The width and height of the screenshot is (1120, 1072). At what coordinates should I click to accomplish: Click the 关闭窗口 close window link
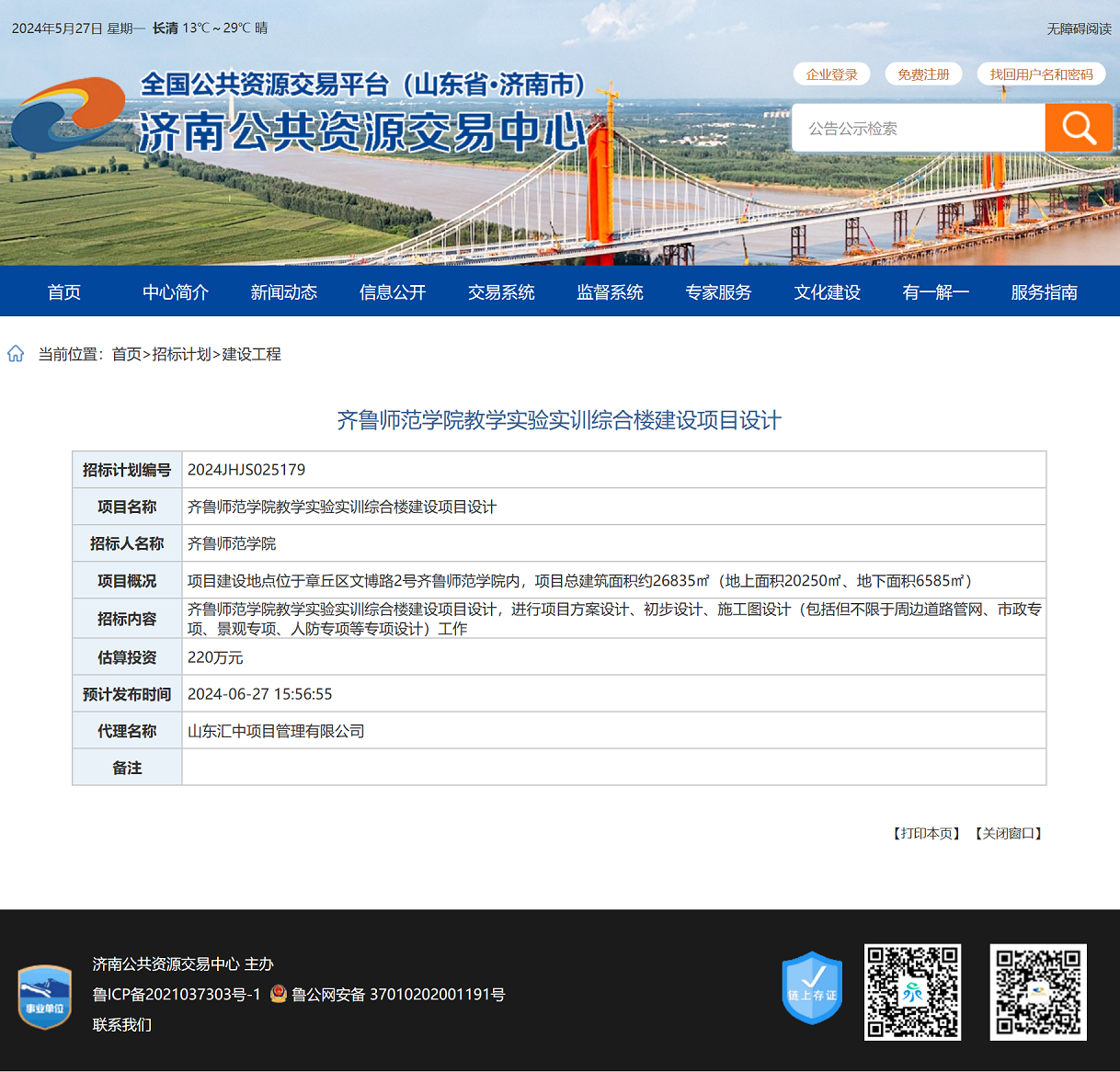pyautogui.click(x=1008, y=833)
